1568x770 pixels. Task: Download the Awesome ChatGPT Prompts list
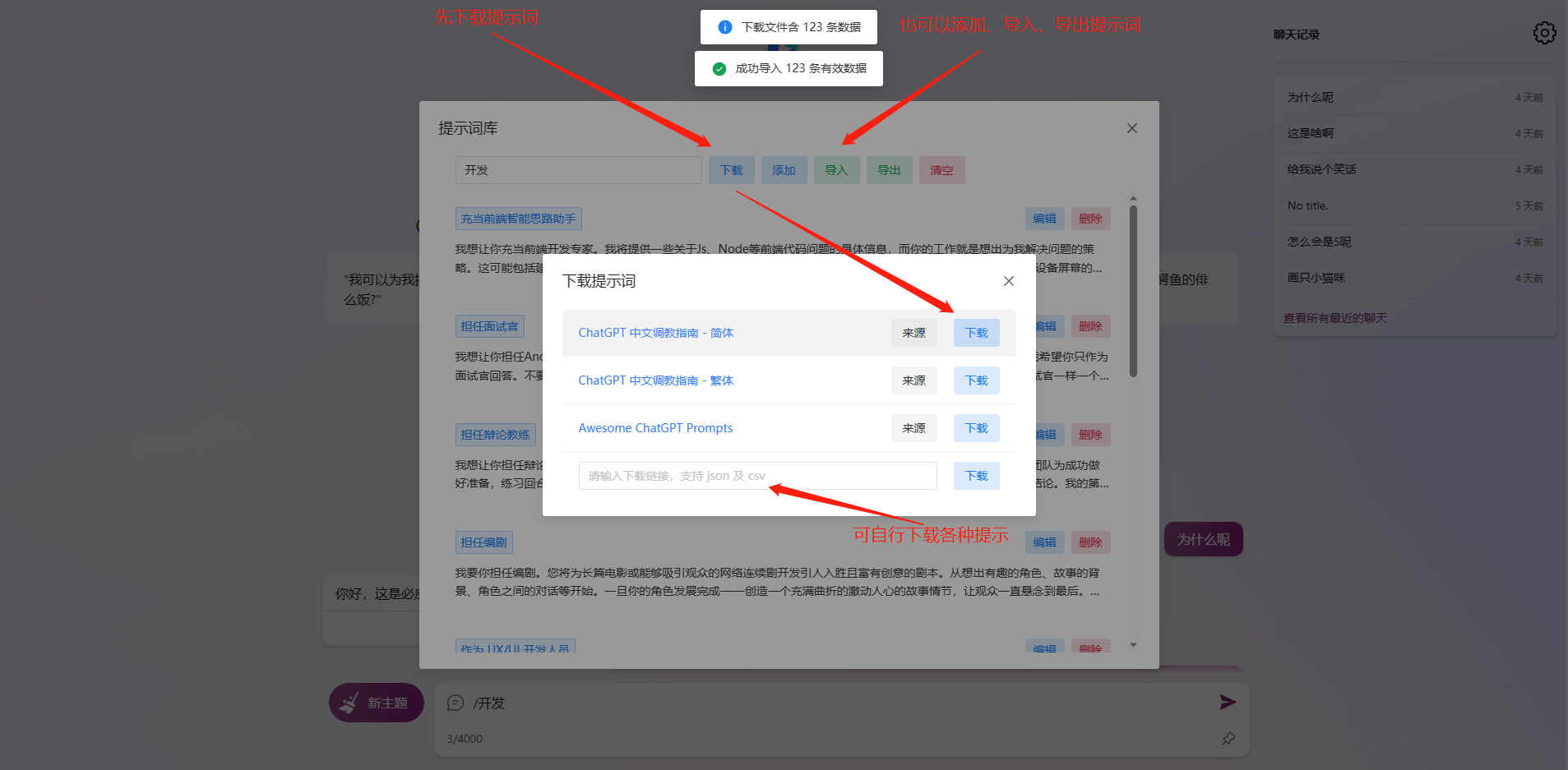[x=976, y=427]
